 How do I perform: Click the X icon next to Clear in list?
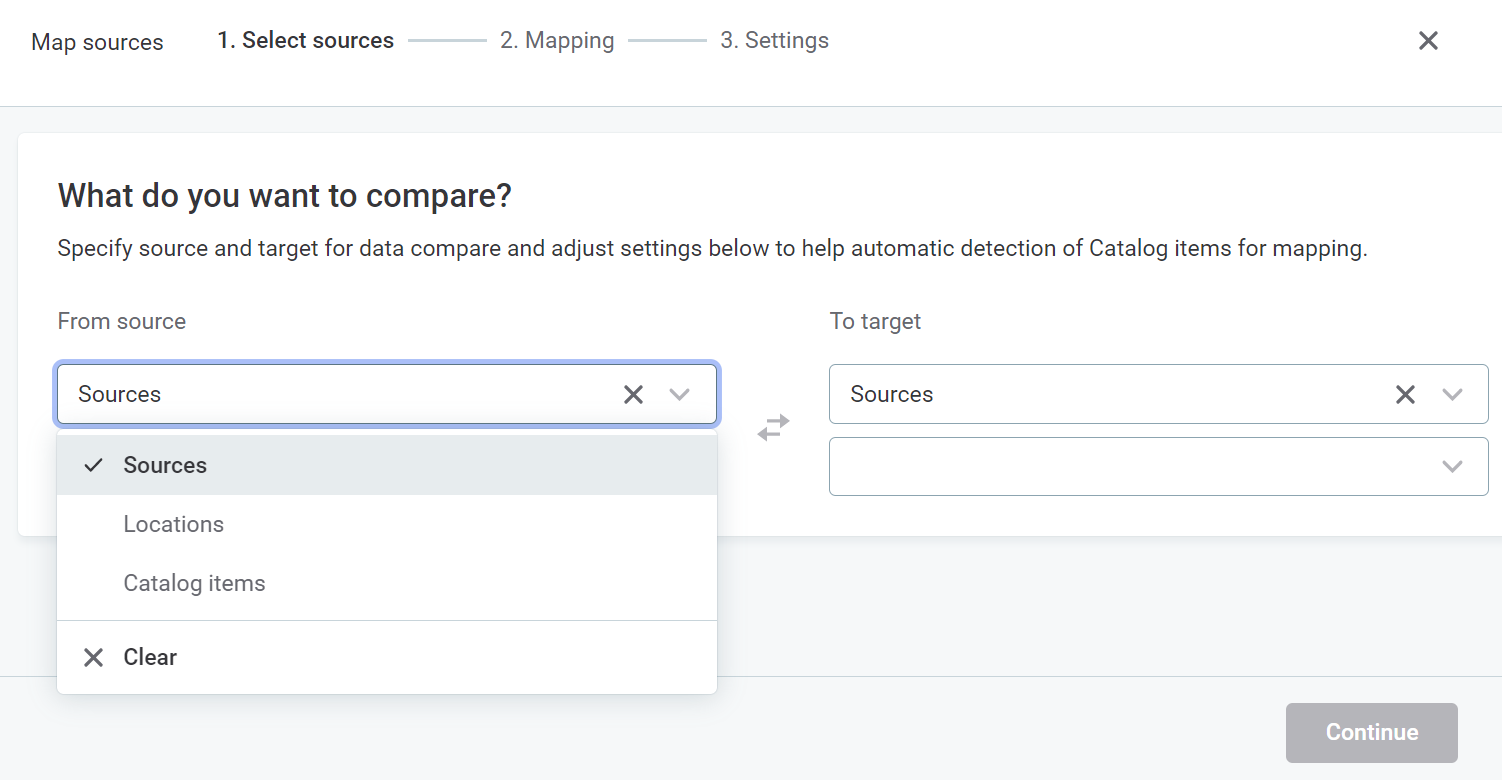94,657
